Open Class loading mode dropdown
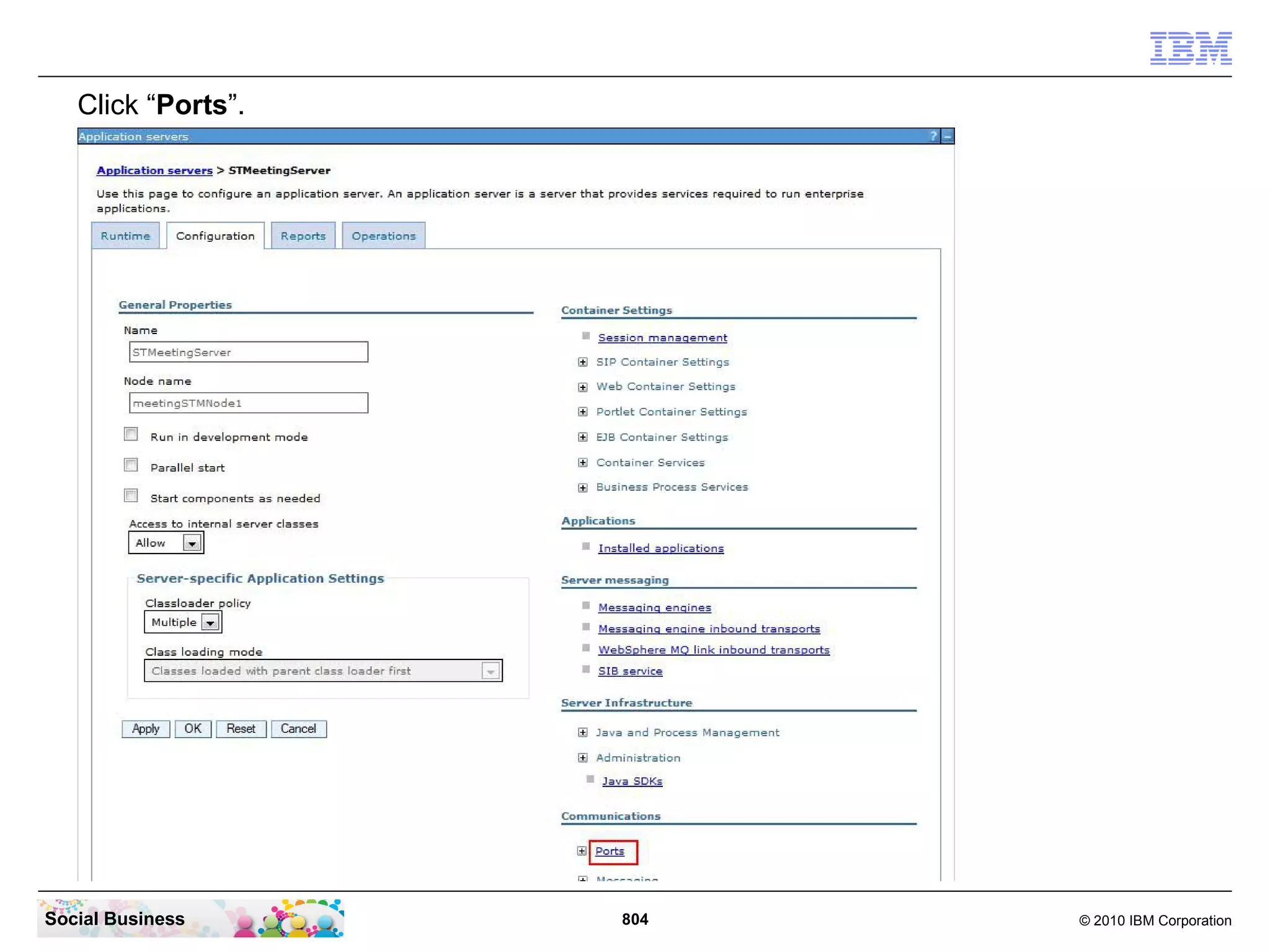This screenshot has width=1270, height=952. point(323,671)
